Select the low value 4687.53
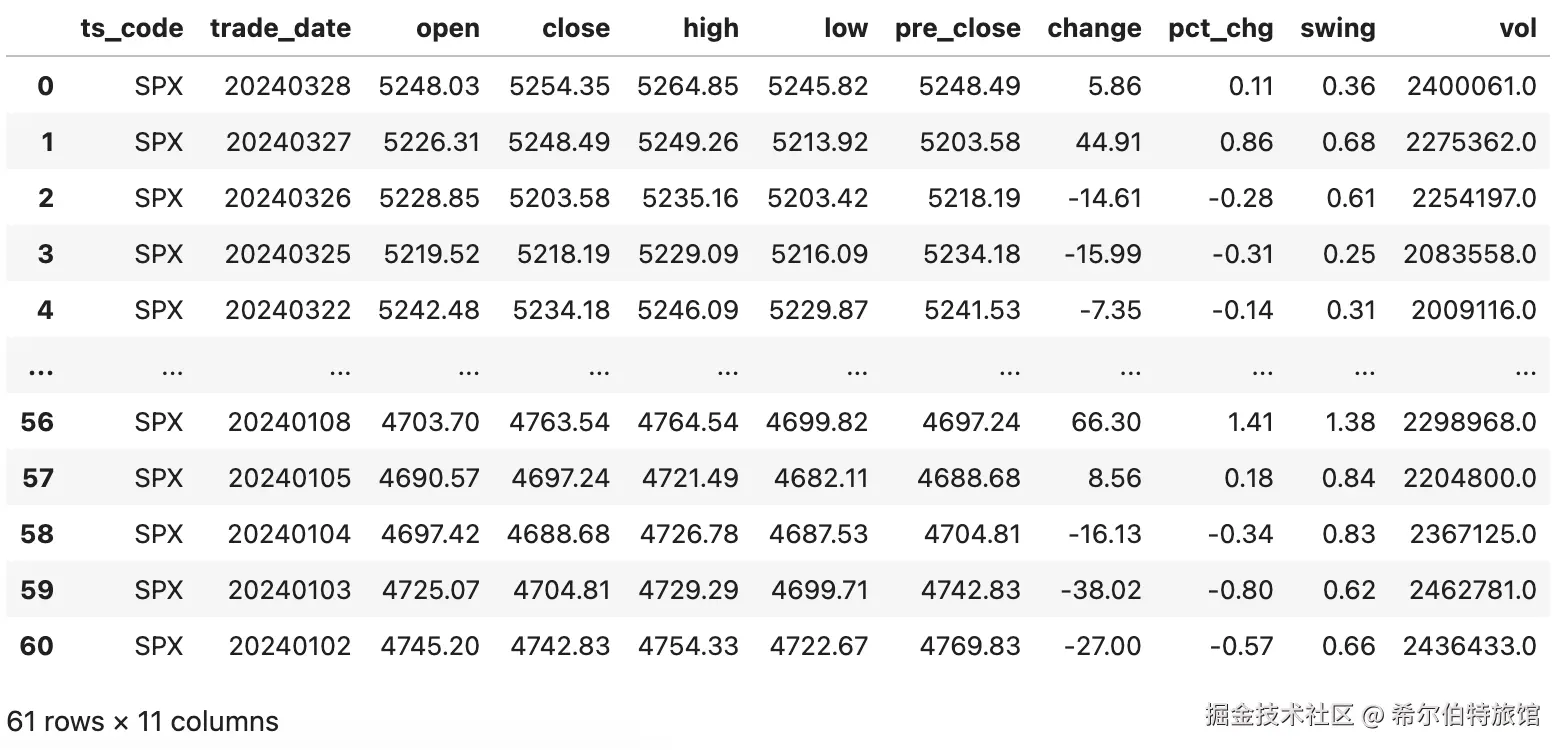This screenshot has height=750, width=1562. (818, 534)
